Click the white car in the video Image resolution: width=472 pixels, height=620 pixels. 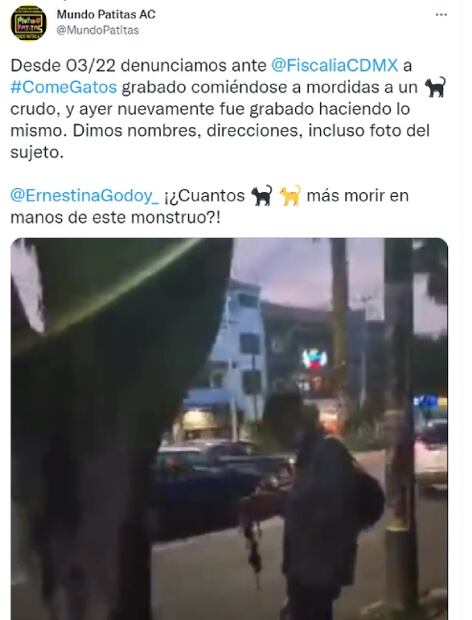[x=431, y=455]
